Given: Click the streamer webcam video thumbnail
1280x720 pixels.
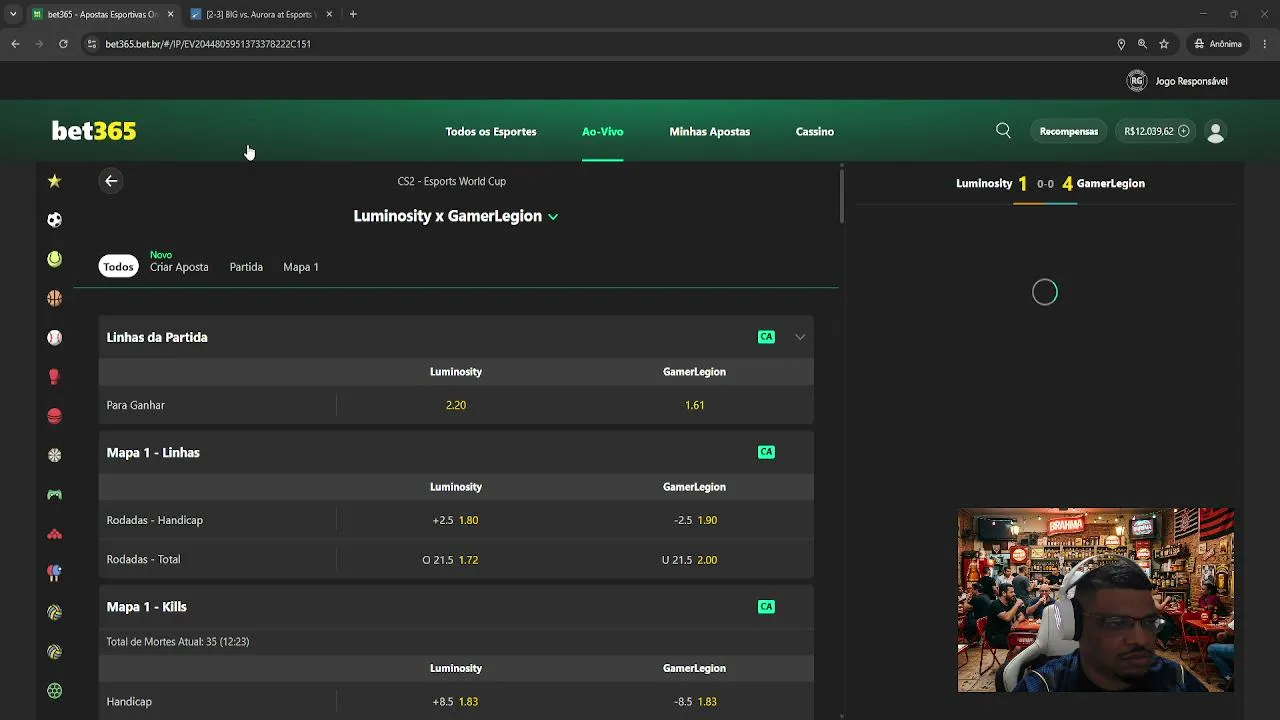Looking at the screenshot, I should point(1096,600).
